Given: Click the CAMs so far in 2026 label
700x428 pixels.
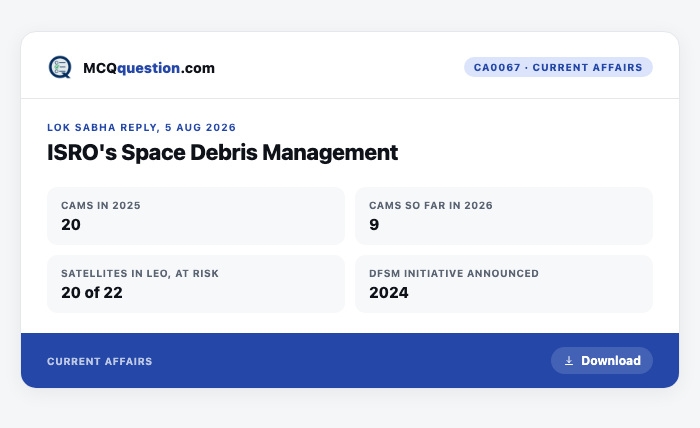Looking at the screenshot, I should point(431,206).
